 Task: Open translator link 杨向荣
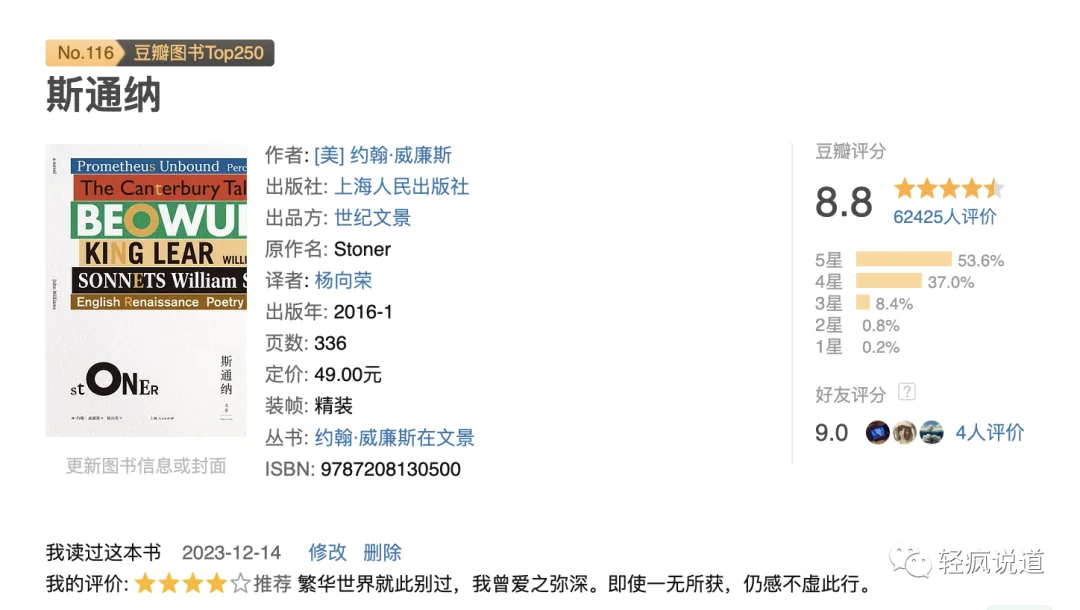click(343, 281)
